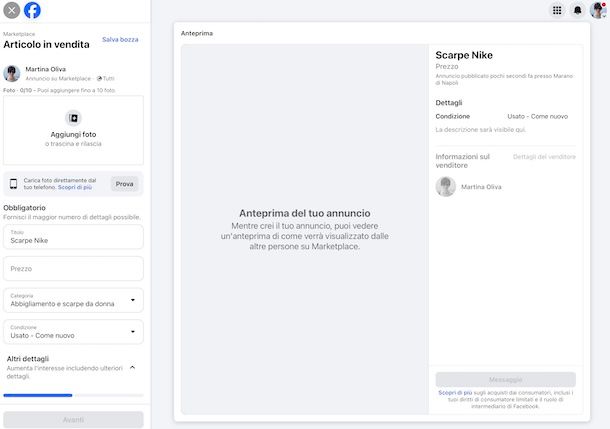Click Salva bozza link
Viewport: 610px width, 429px height.
120,39
